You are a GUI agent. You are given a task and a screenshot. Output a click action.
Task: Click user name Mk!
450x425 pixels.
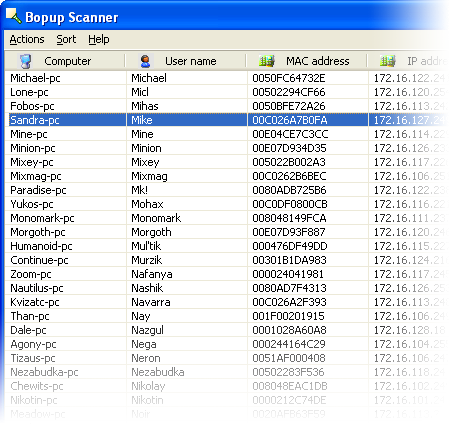coord(139,190)
